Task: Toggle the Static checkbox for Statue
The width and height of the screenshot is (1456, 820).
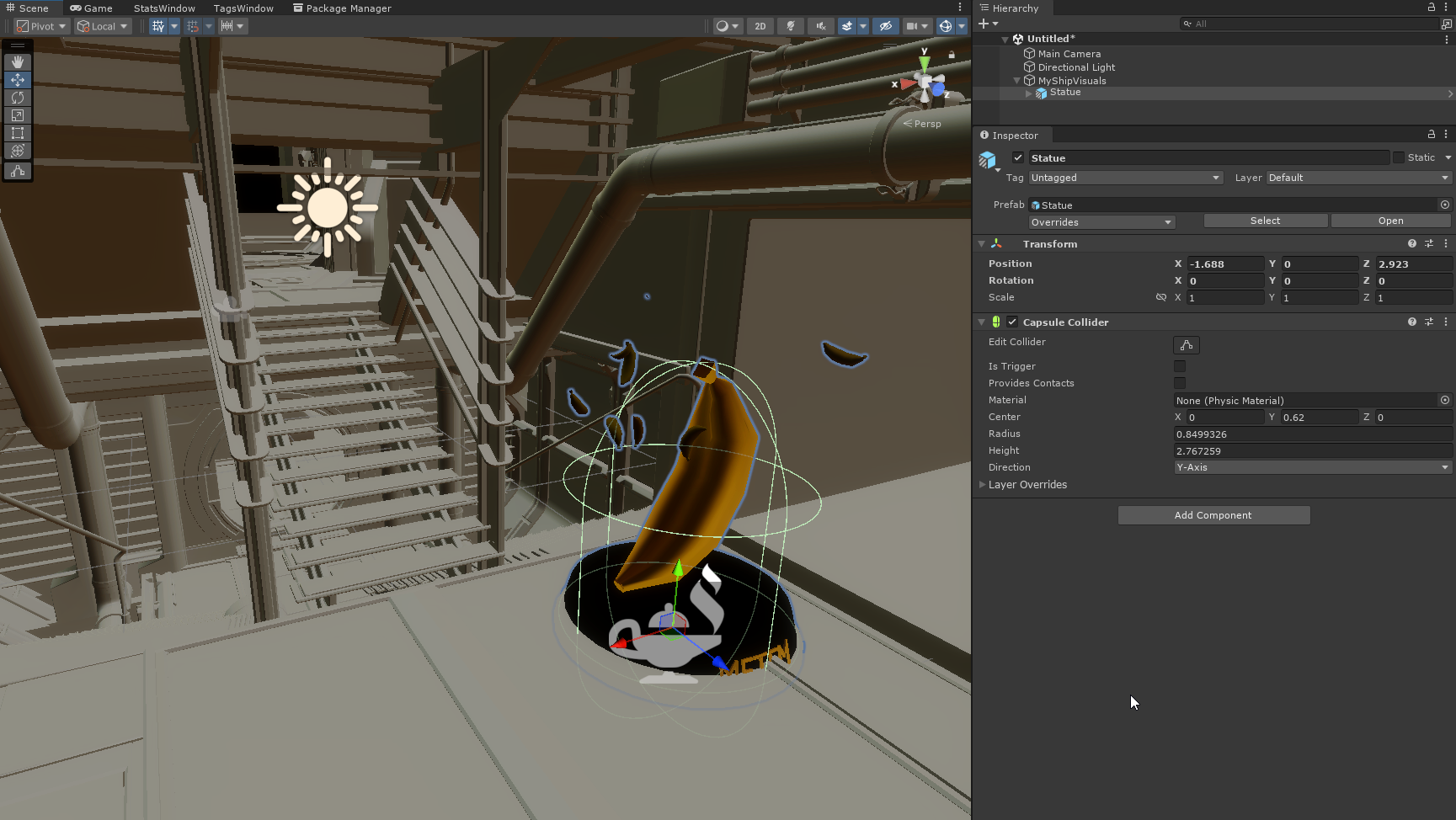Action: tap(1399, 157)
